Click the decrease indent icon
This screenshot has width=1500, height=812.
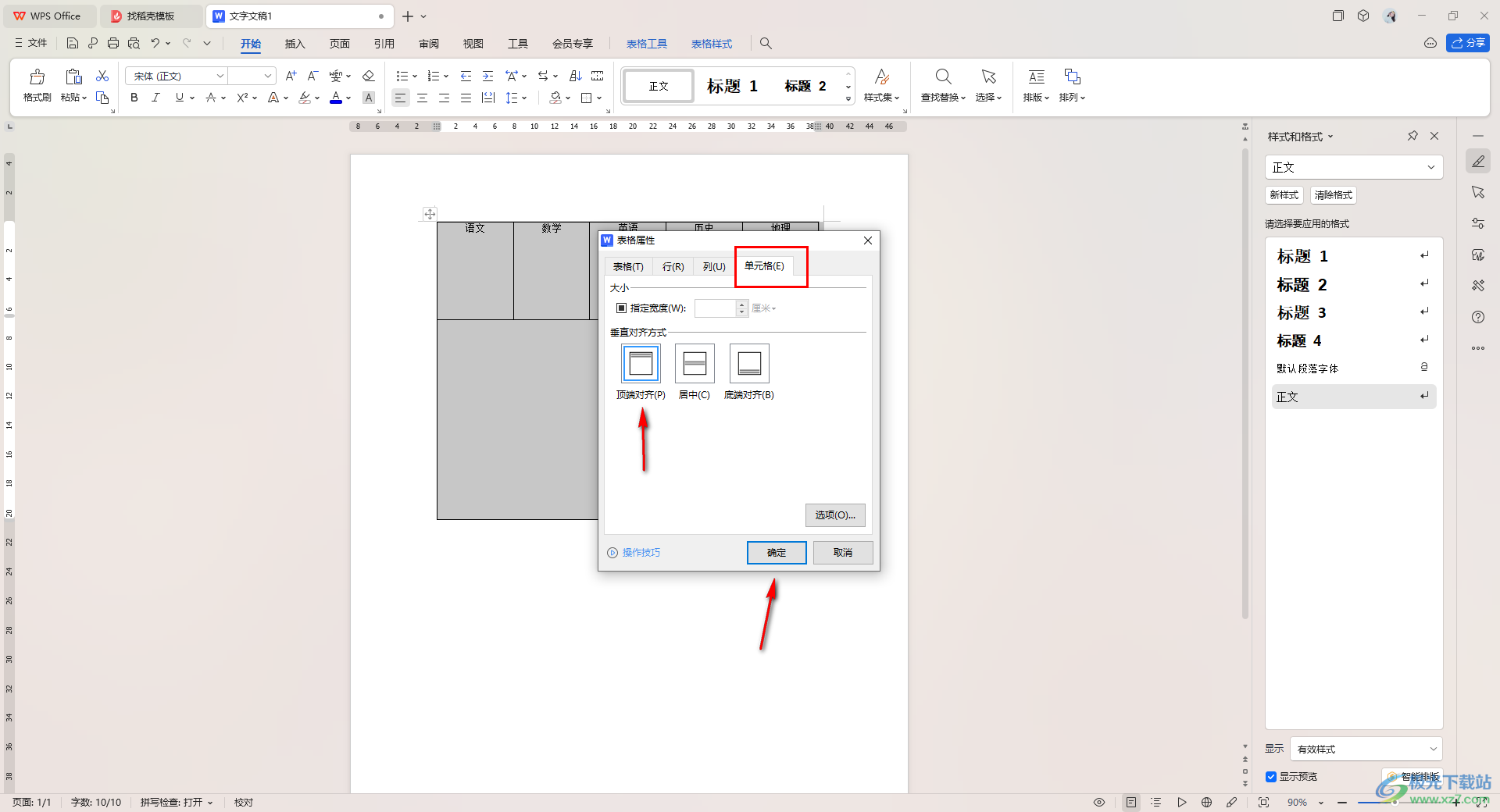tap(466, 76)
